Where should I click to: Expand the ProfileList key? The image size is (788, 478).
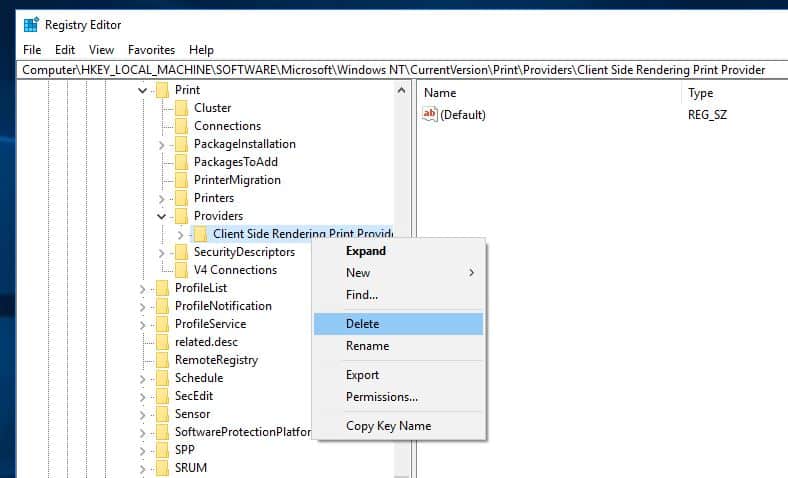pos(143,289)
